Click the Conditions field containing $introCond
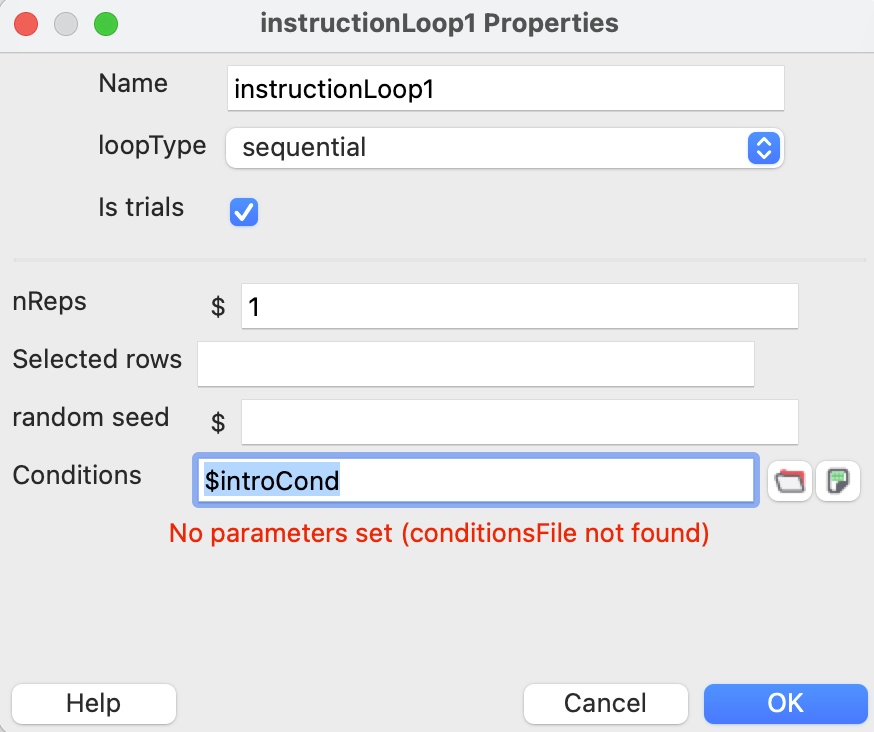 476,480
